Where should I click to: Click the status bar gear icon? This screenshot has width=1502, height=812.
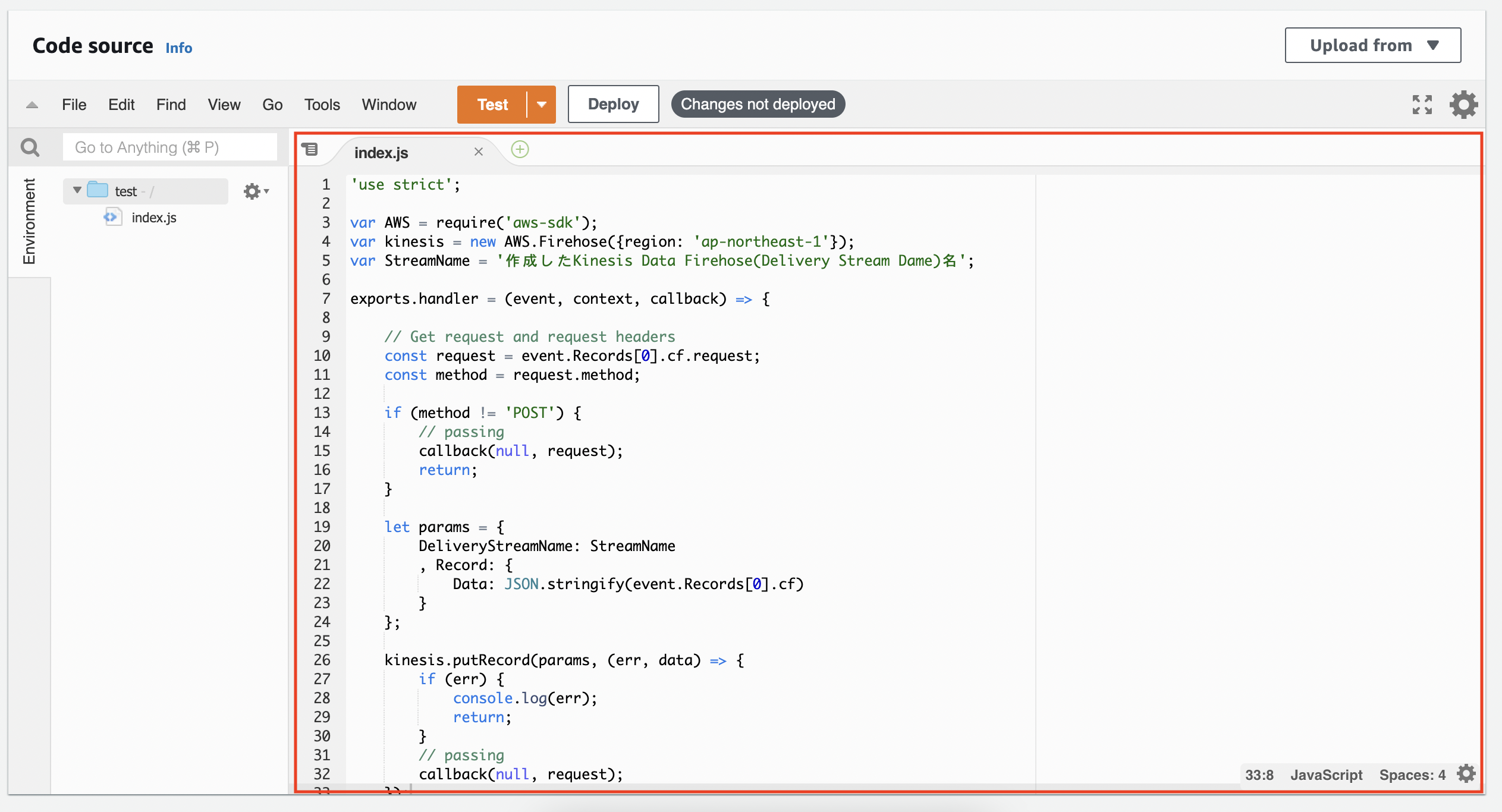[1466, 774]
